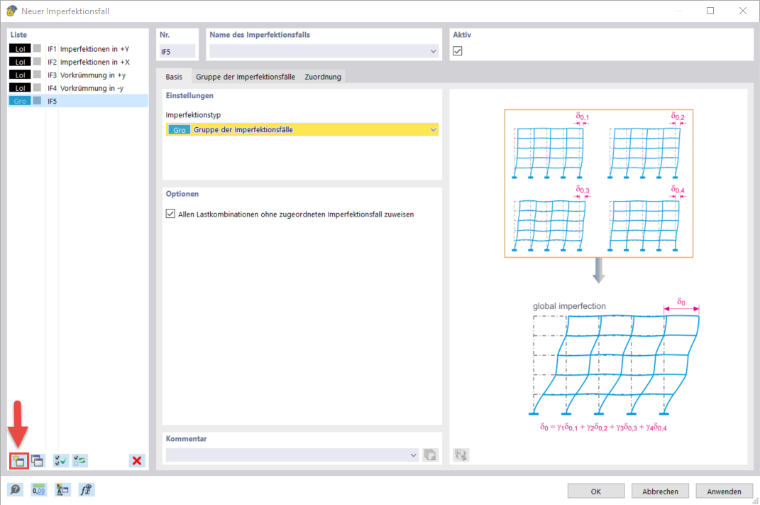Image resolution: width=760 pixels, height=505 pixels.
Task: Switch to the Basis tab
Action: (x=174, y=77)
